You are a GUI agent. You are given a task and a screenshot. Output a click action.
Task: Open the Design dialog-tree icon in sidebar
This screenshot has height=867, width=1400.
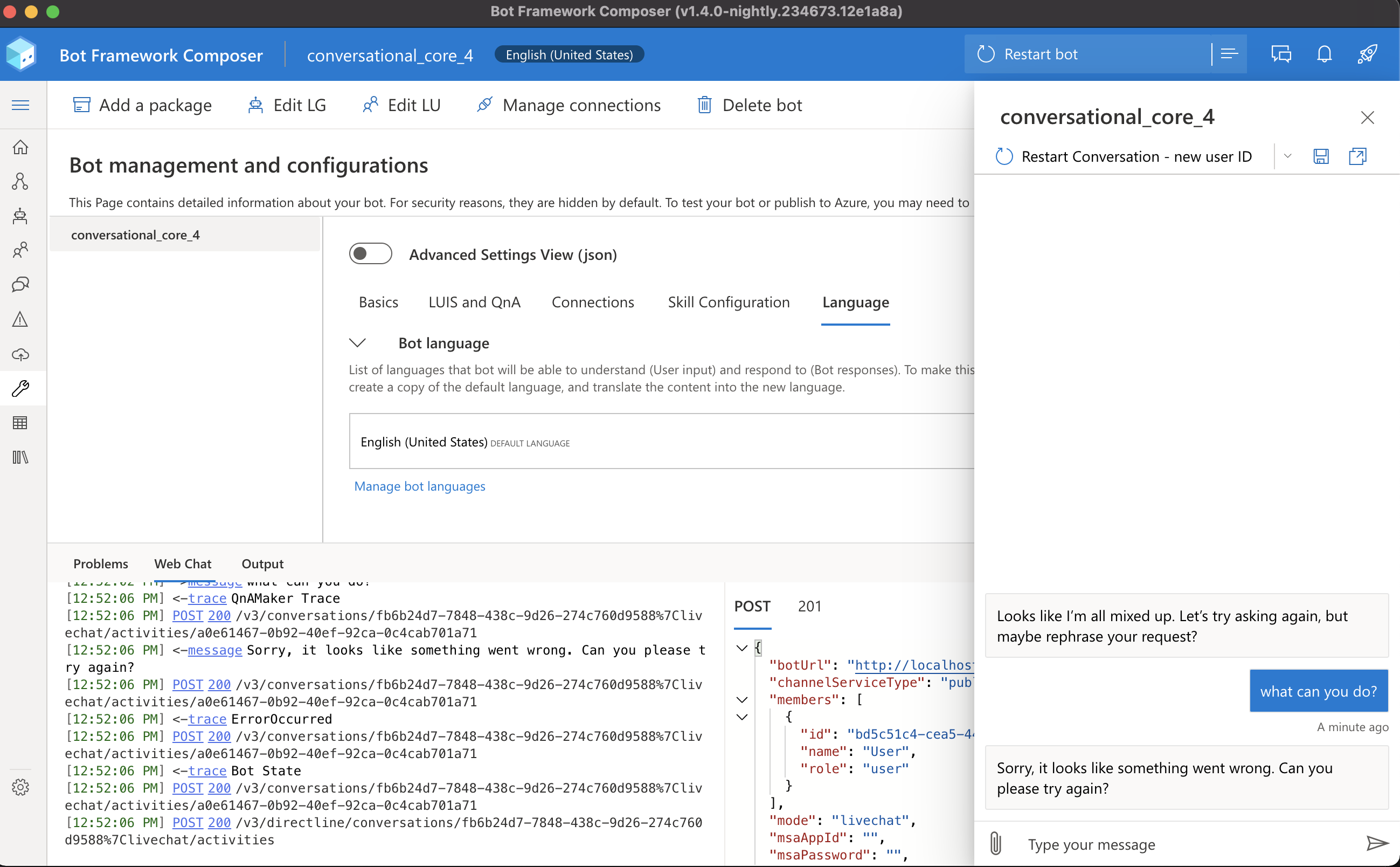tap(20, 181)
